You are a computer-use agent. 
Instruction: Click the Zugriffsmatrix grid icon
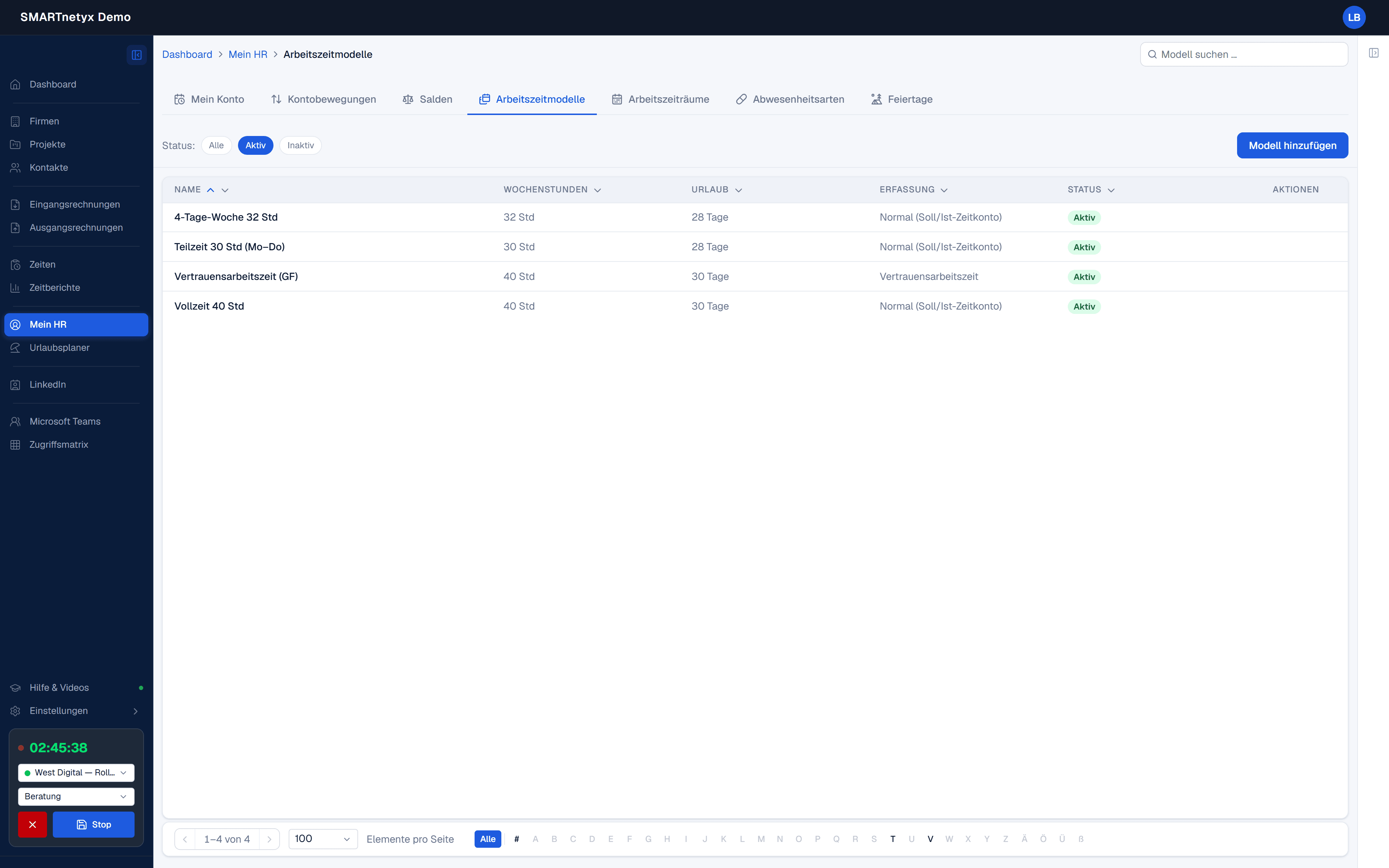coord(16,445)
